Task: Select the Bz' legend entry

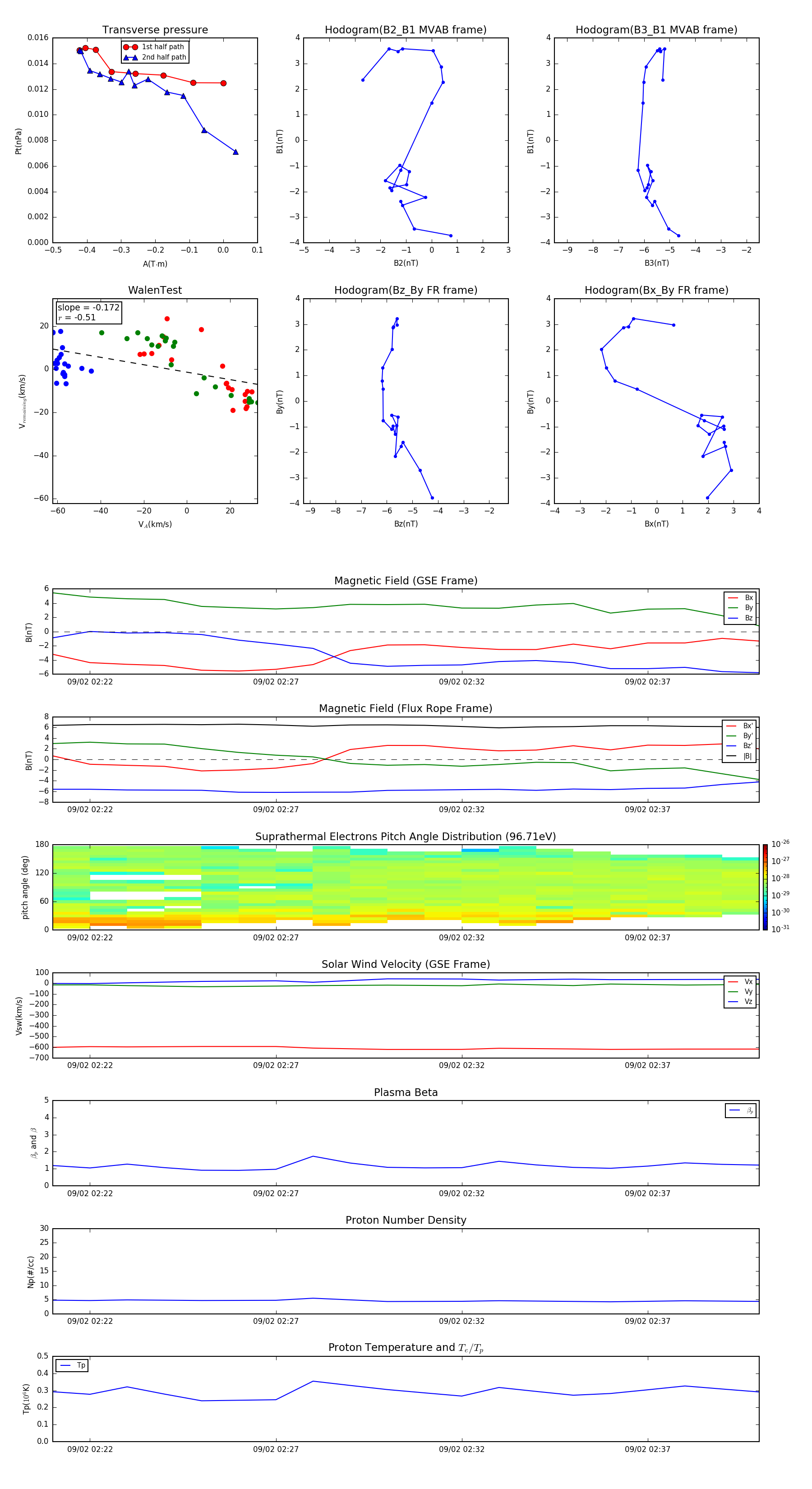Action: click(740, 746)
